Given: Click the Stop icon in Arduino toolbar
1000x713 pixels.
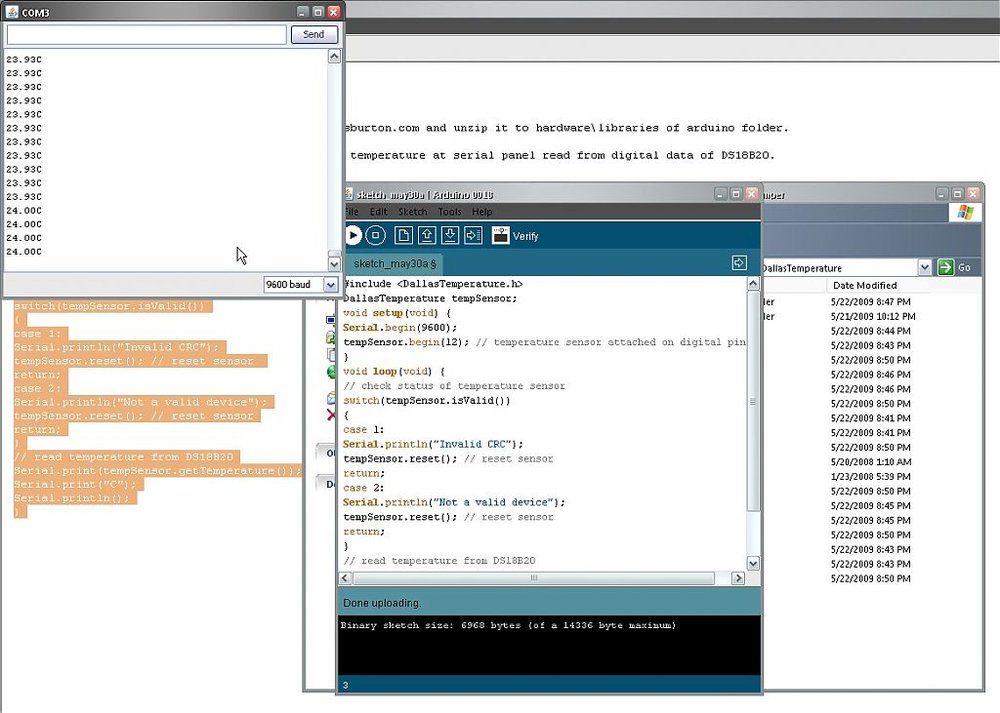Looking at the screenshot, I should click(x=376, y=235).
